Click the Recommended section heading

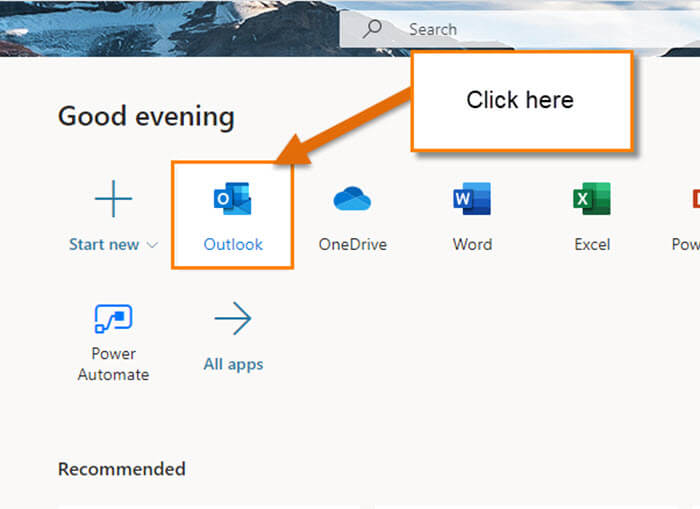point(121,469)
